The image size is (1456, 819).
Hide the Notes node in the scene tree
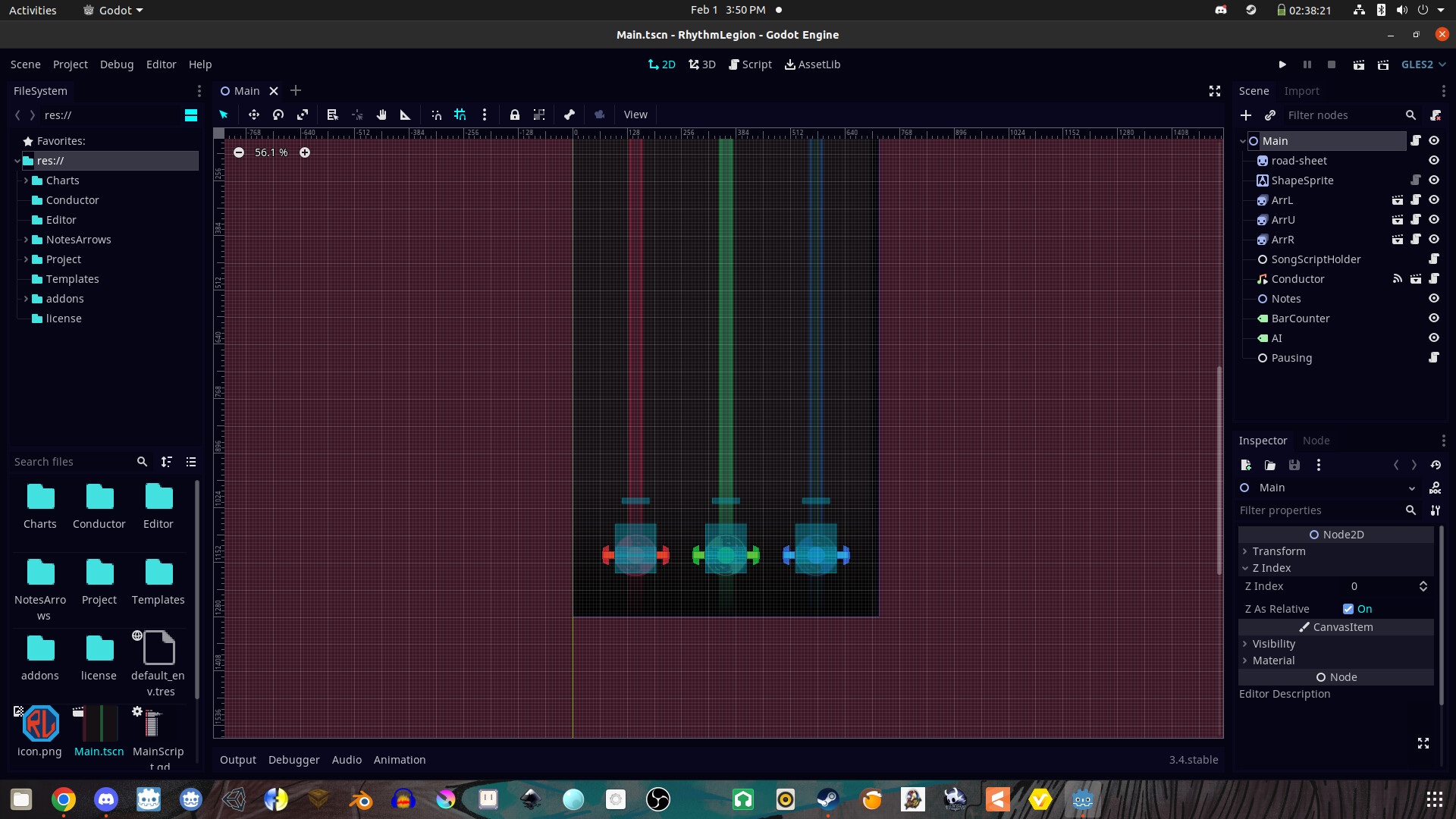1434,298
